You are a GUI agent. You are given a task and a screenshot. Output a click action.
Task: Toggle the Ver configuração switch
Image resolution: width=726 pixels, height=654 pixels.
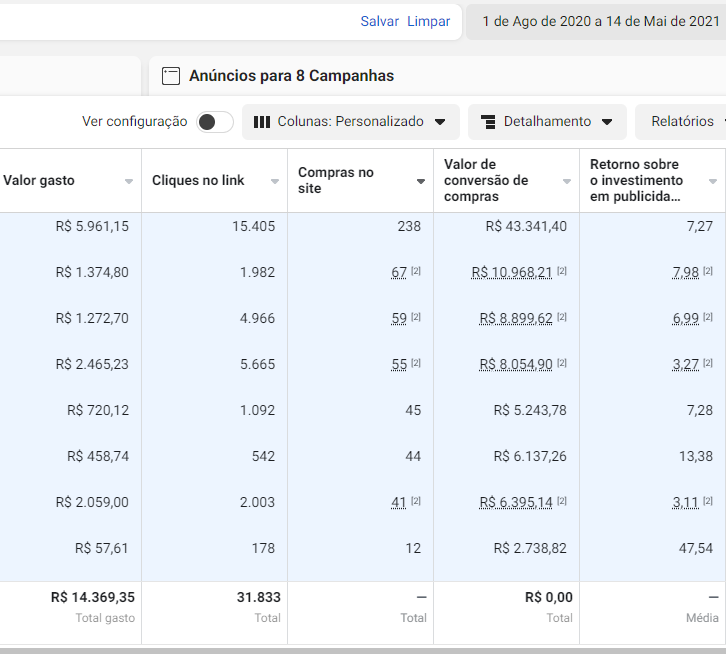(x=215, y=122)
